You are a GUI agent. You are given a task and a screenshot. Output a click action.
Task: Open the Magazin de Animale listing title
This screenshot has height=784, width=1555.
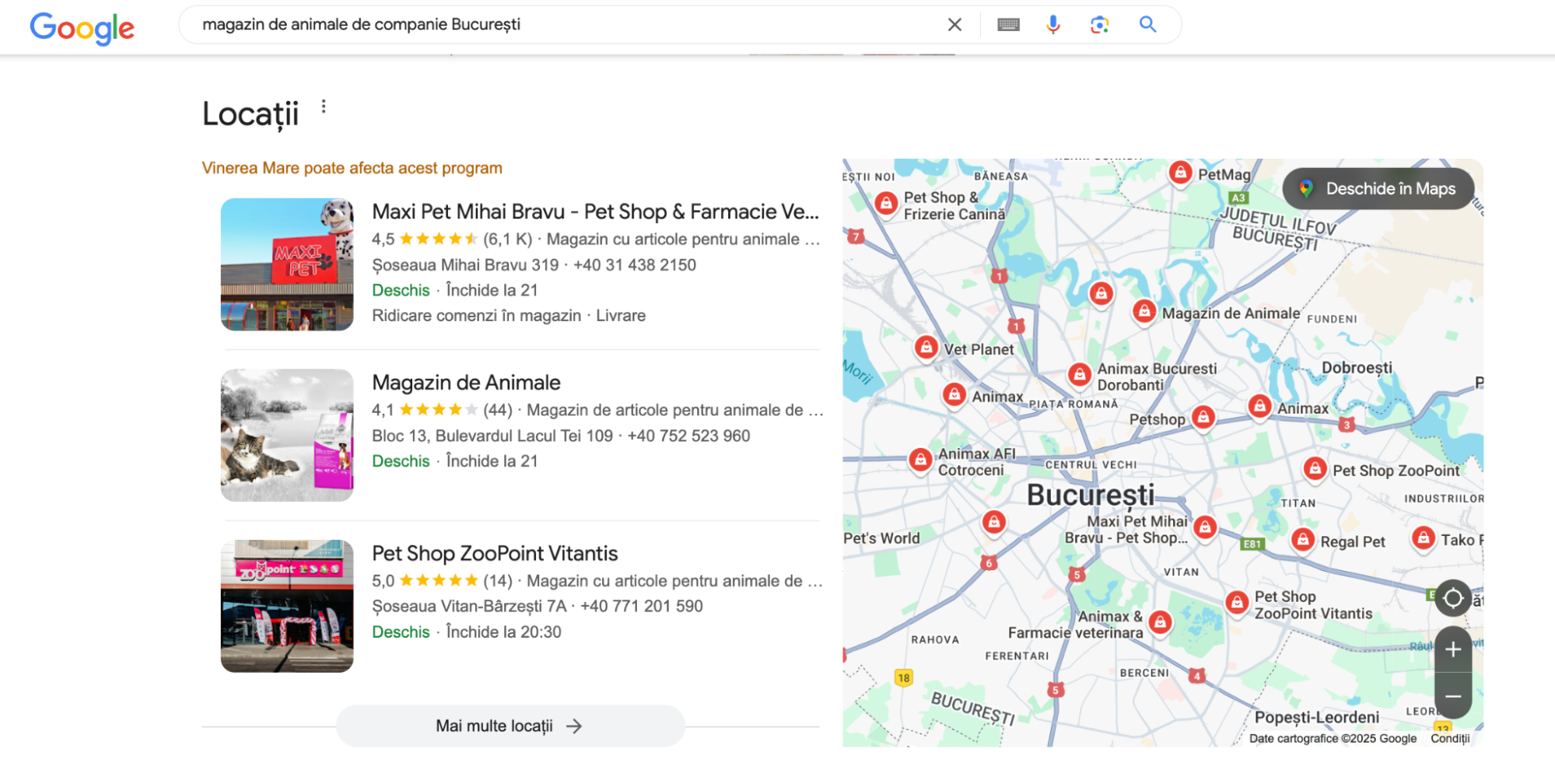tap(466, 383)
